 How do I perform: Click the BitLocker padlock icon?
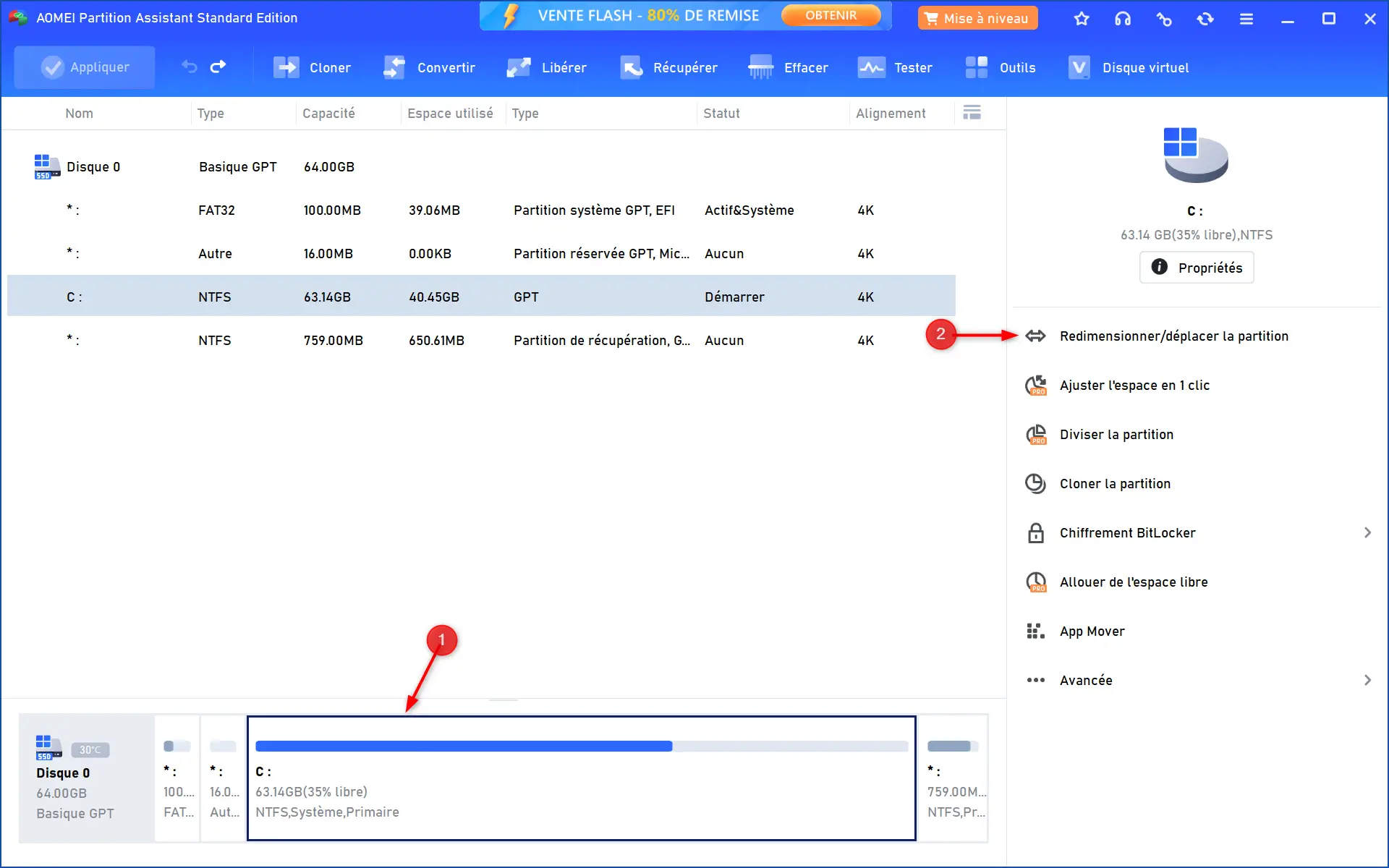click(1035, 533)
